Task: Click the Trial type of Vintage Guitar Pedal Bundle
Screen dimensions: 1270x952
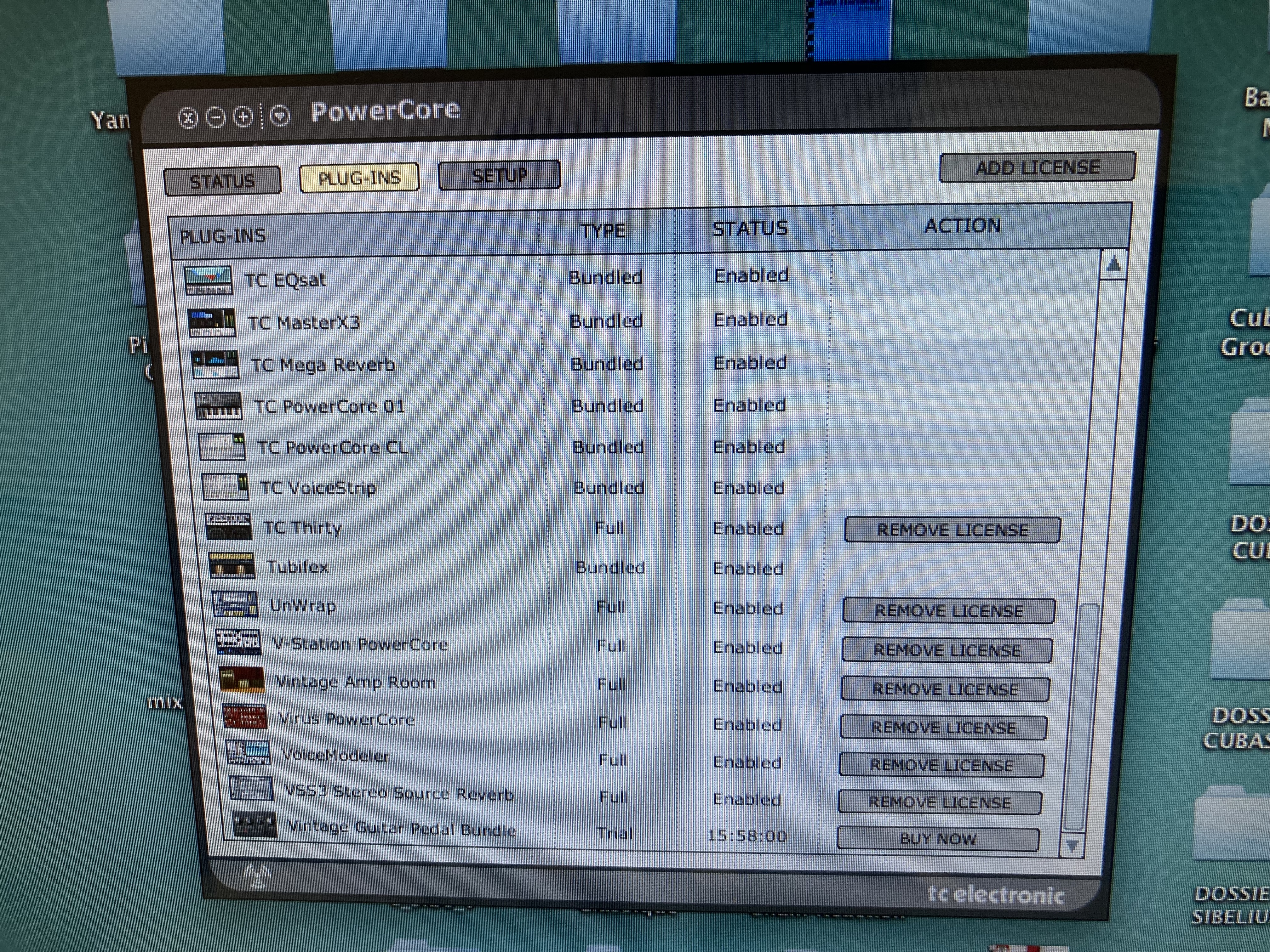Action: (614, 833)
